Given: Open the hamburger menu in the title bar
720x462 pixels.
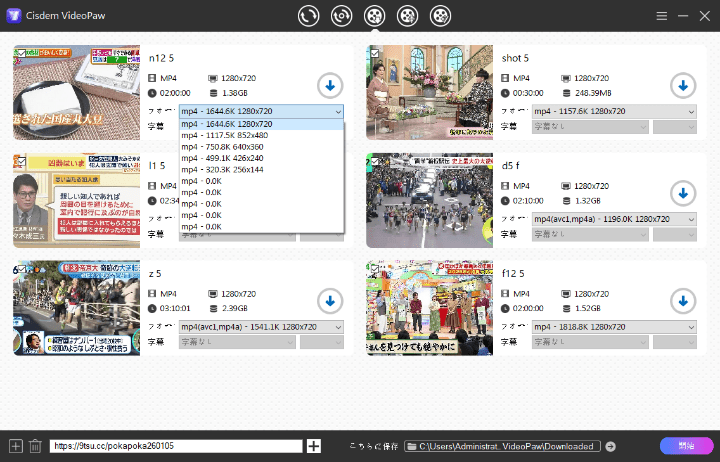Looking at the screenshot, I should tap(662, 16).
